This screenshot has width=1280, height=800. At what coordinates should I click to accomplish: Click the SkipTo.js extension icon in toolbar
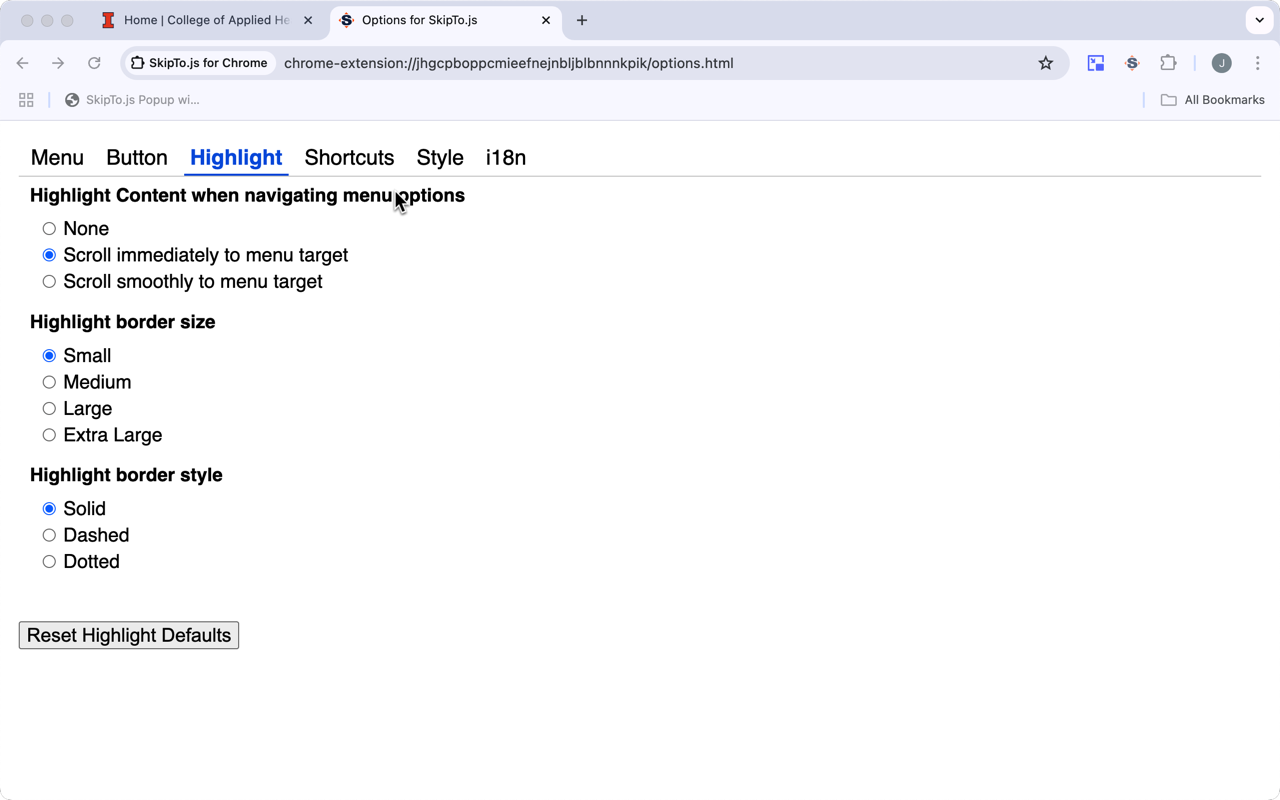pos(1132,63)
